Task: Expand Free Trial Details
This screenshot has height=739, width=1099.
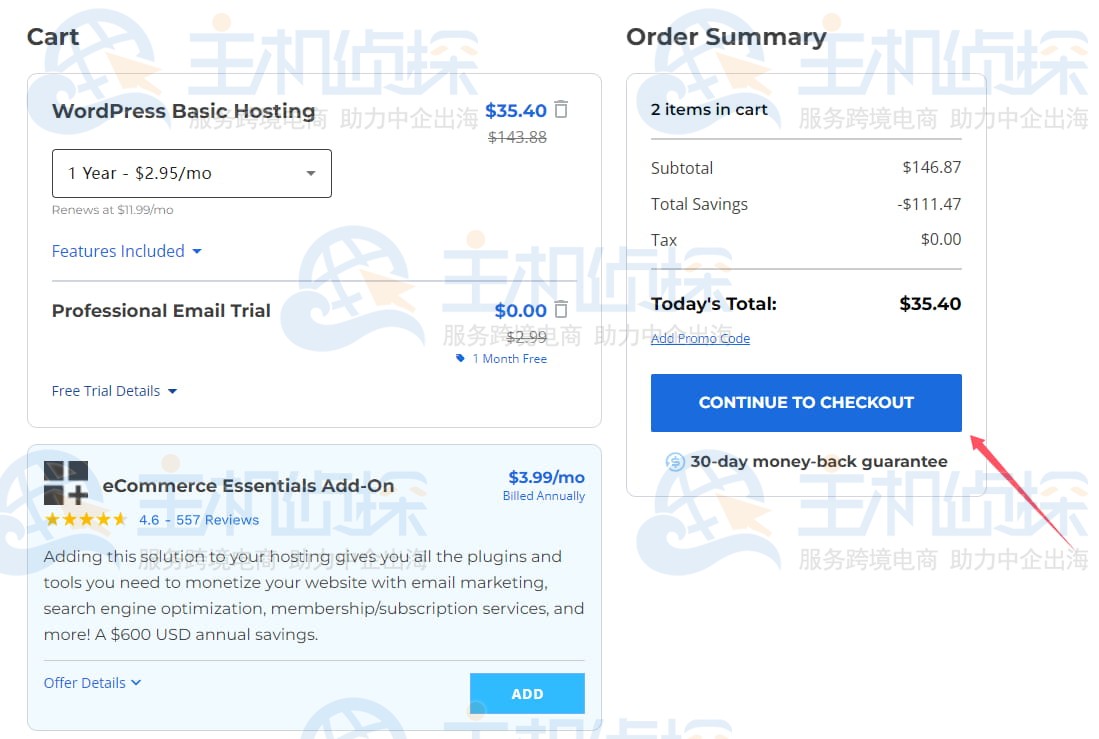Action: (114, 390)
